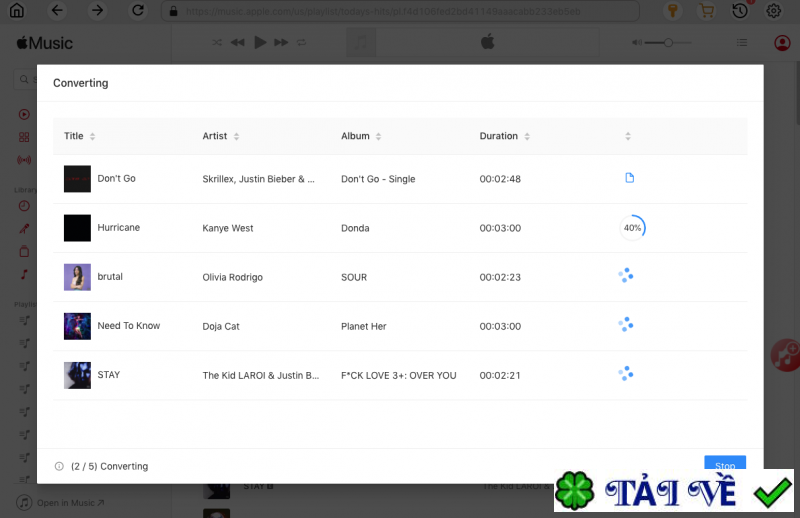Adjust the volume slider
The image size is (800, 518).
tap(667, 43)
